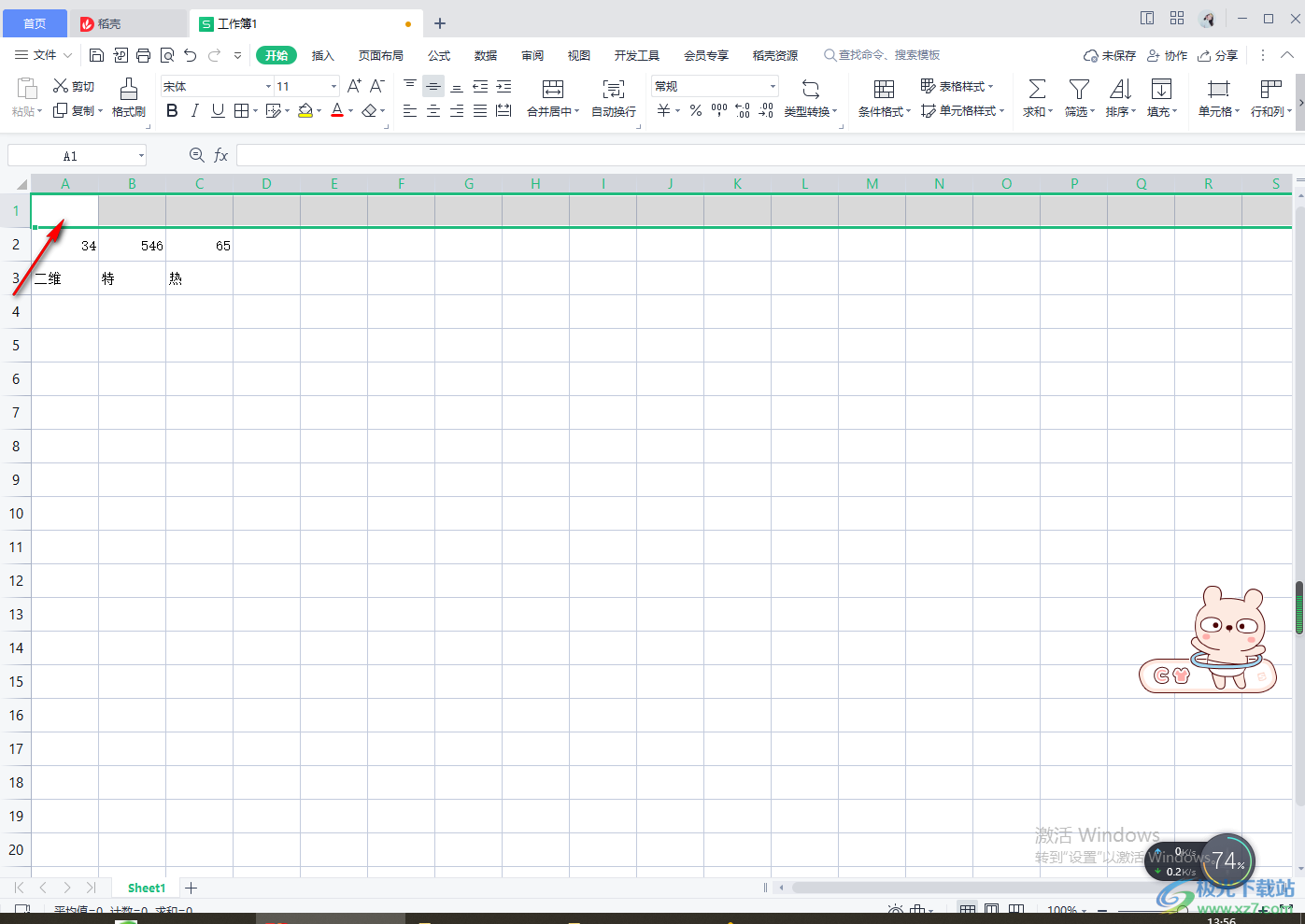Click the command search box (查找命令)
Screen dimensions: 1305x924
[x=883, y=55]
